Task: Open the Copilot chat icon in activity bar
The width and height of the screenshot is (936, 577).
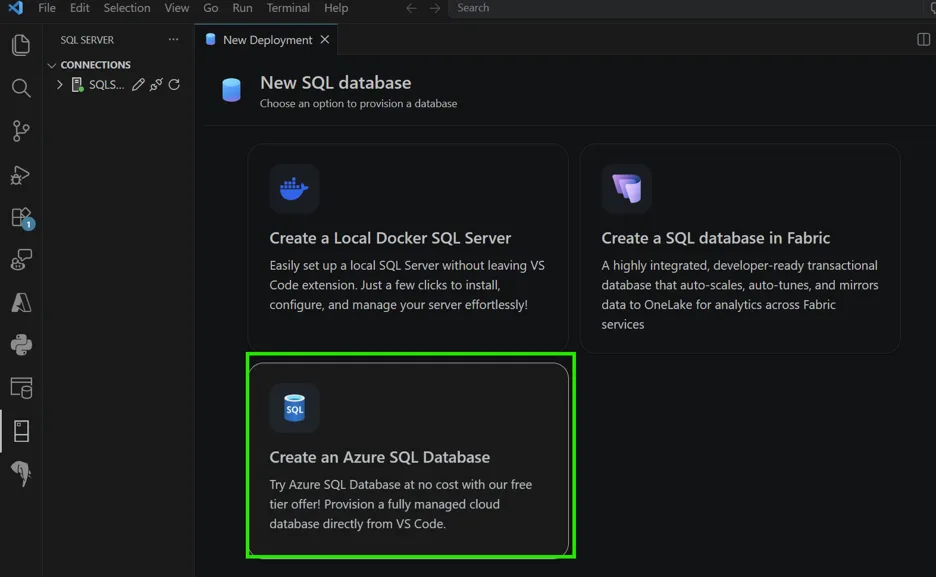Action: (x=21, y=260)
